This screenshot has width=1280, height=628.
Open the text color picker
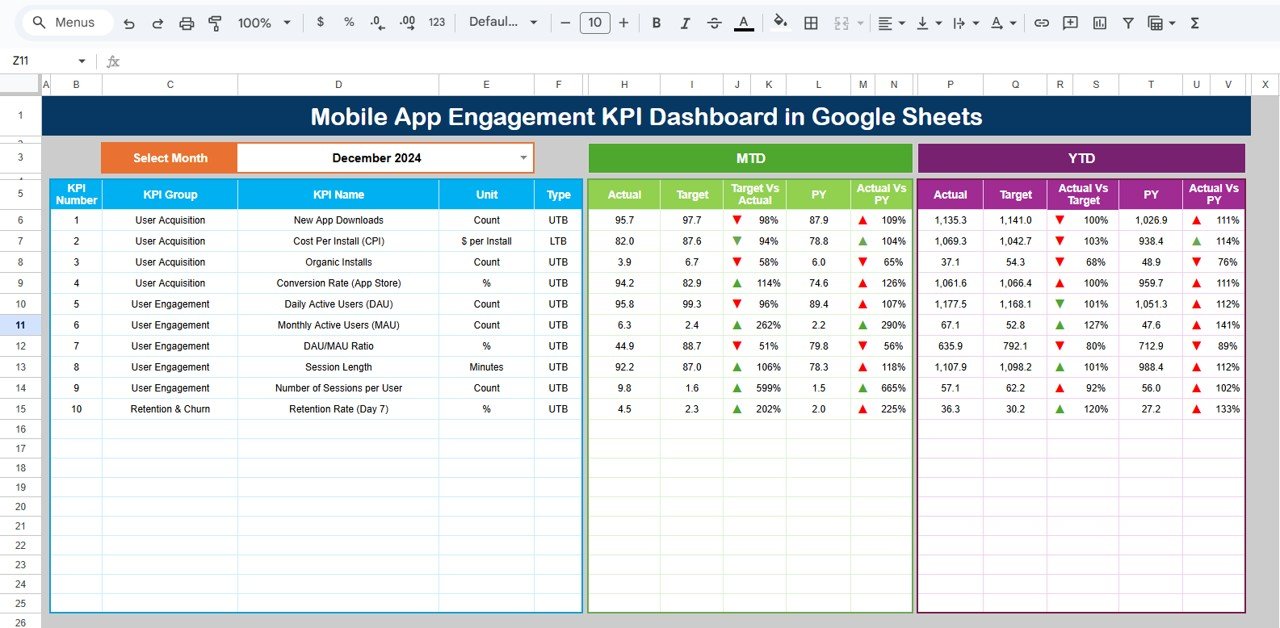pos(743,22)
